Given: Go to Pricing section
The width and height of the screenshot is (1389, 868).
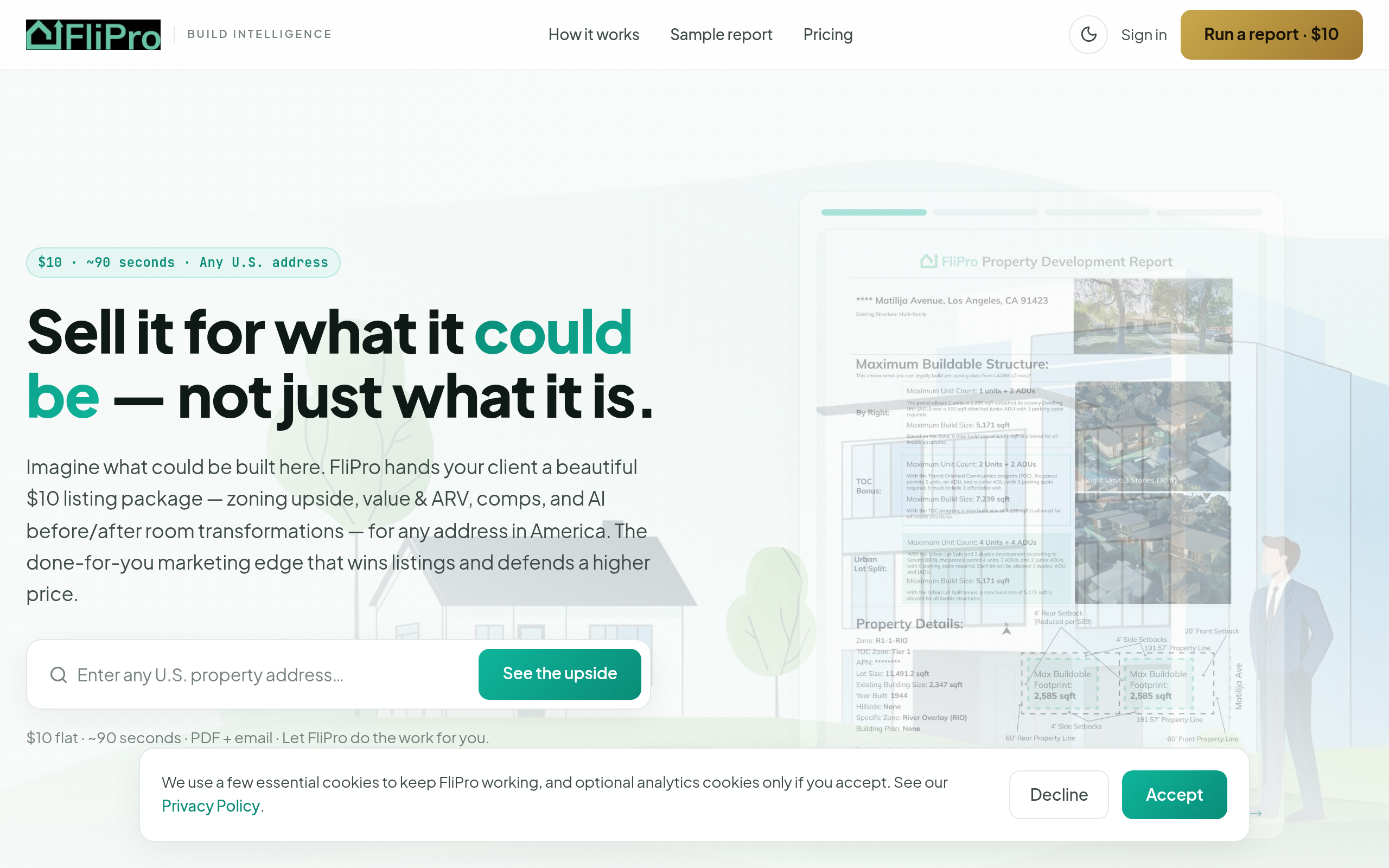Looking at the screenshot, I should tap(827, 34).
